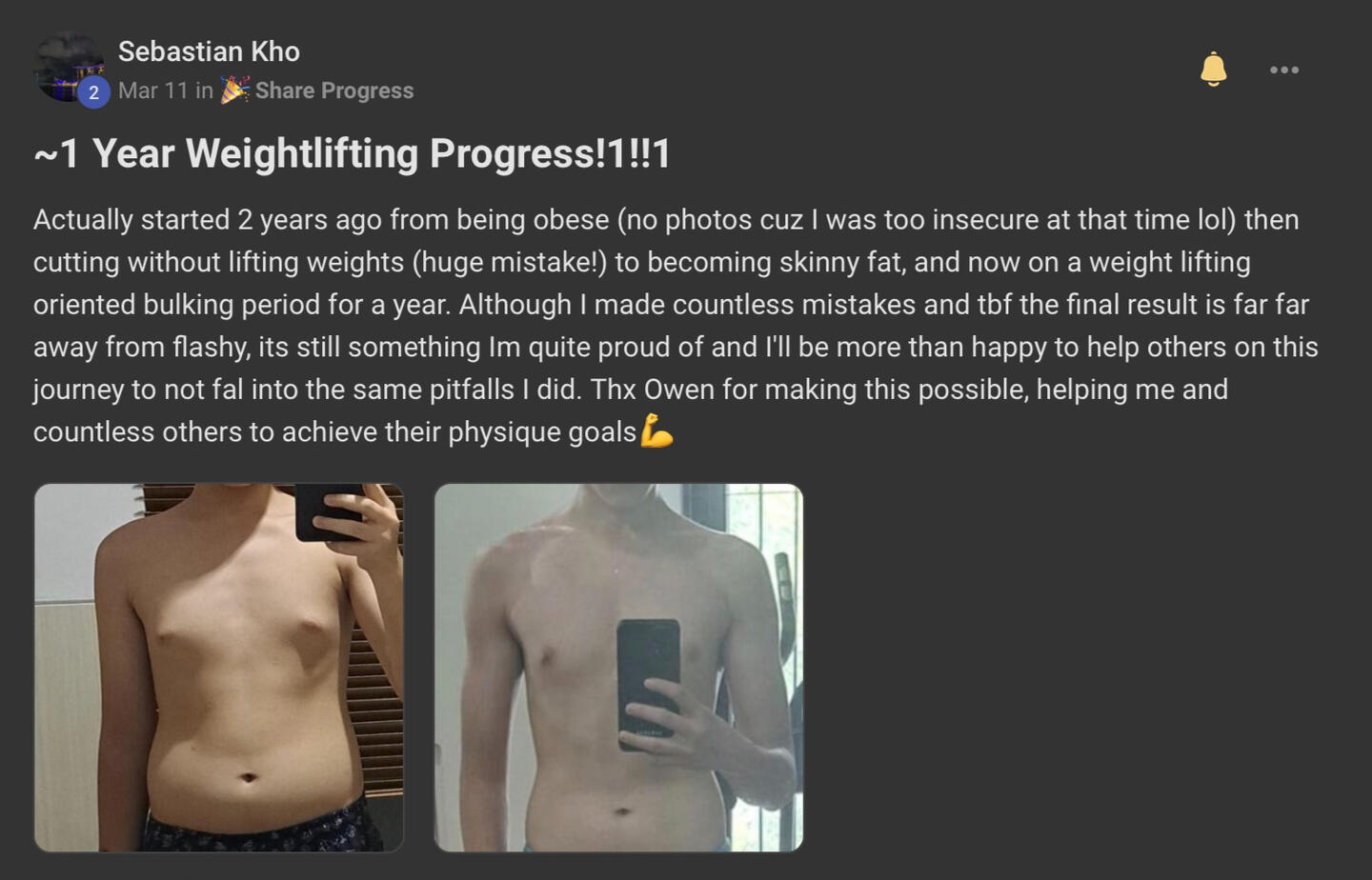Click the party popper category icon
The height and width of the screenshot is (880, 1372).
coord(234,90)
